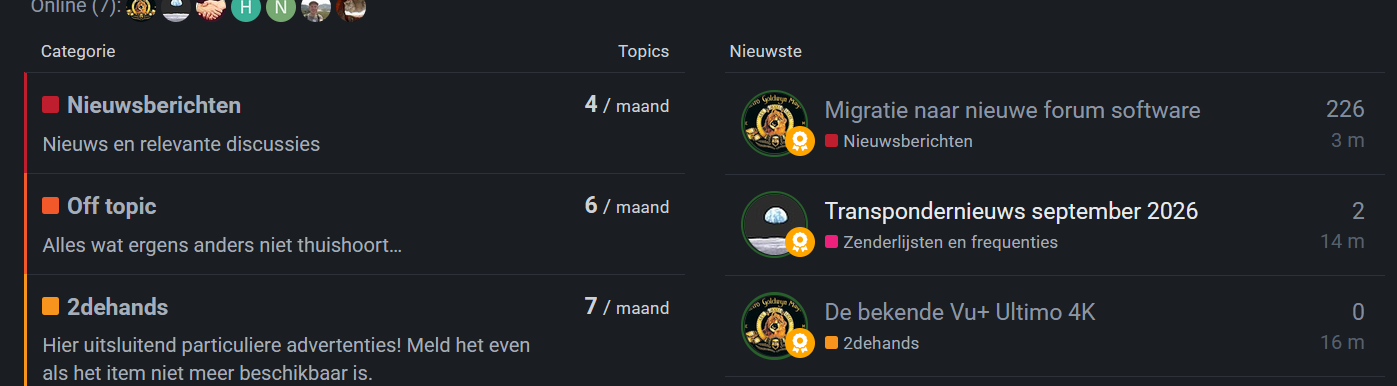Click the '14 m' activity time of Transpondernieuws

click(1342, 241)
